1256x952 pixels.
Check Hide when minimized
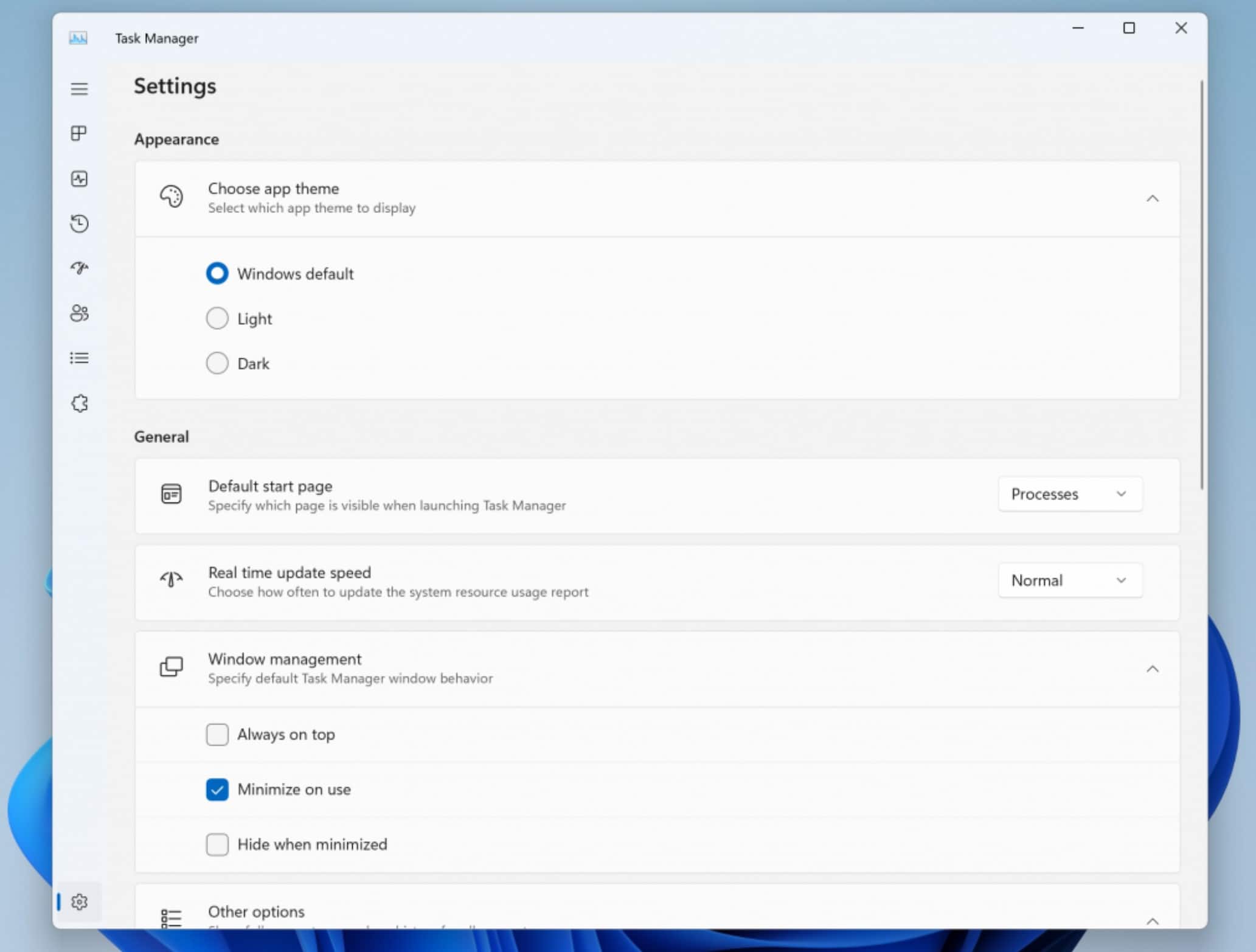[217, 844]
